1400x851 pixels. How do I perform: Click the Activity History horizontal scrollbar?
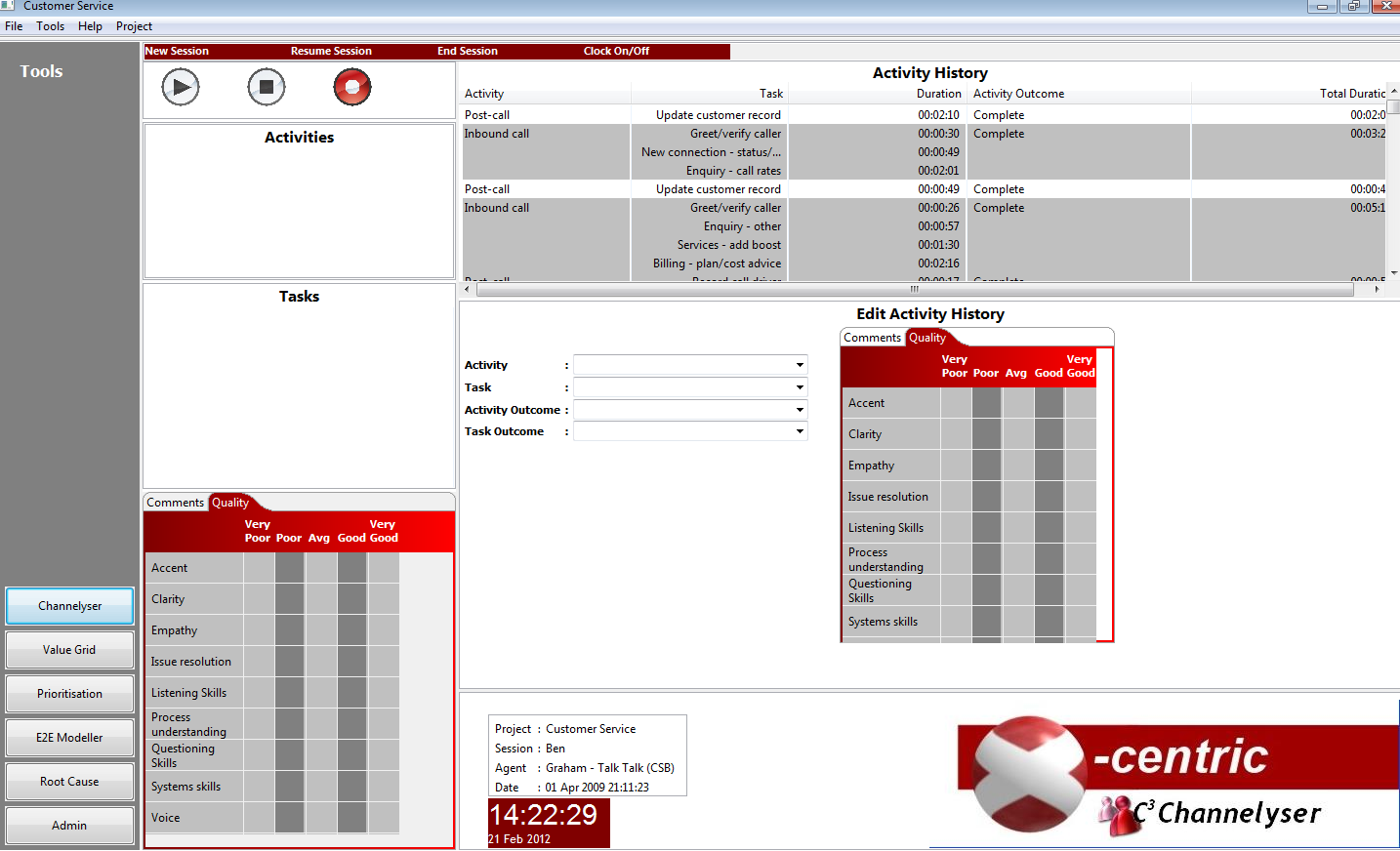pos(915,289)
